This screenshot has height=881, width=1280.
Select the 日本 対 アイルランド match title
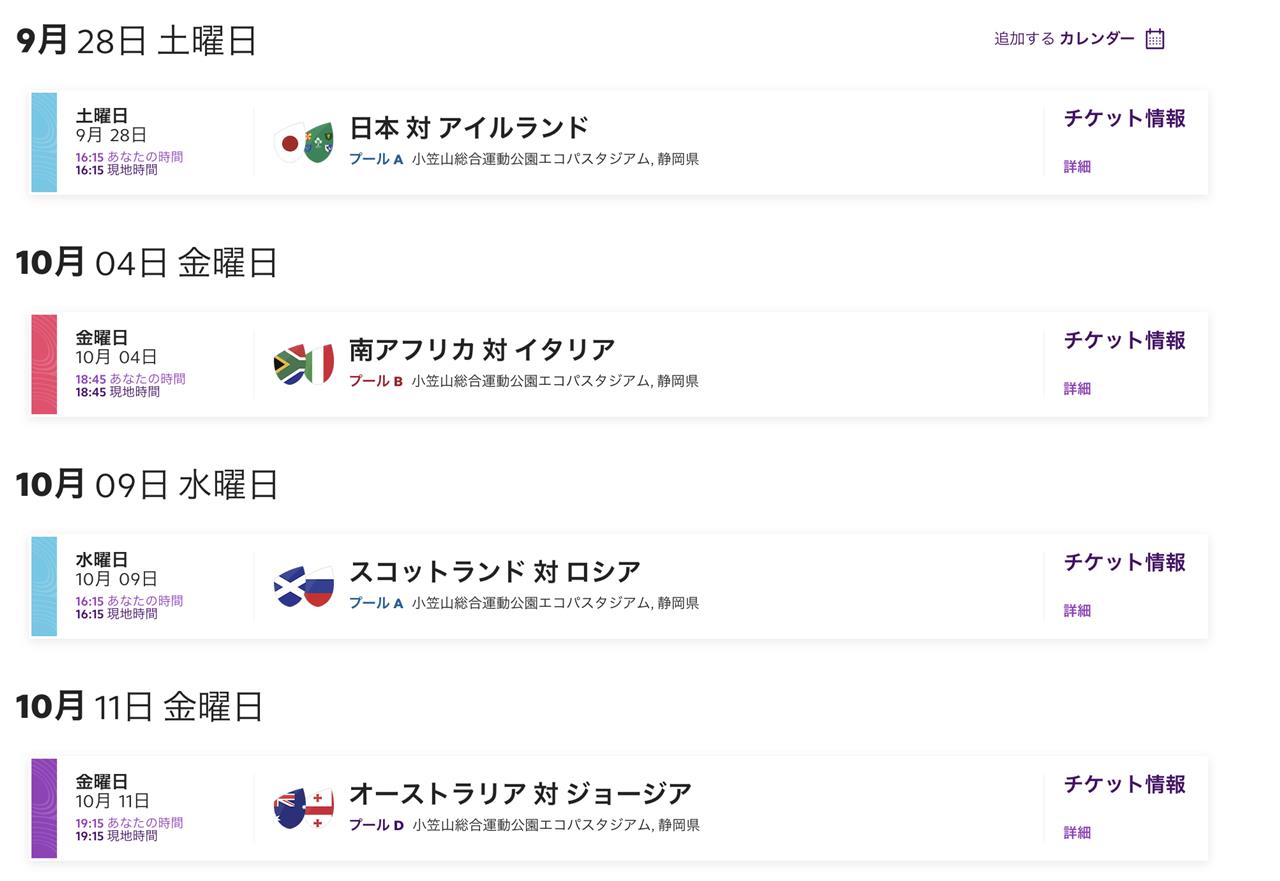[469, 128]
